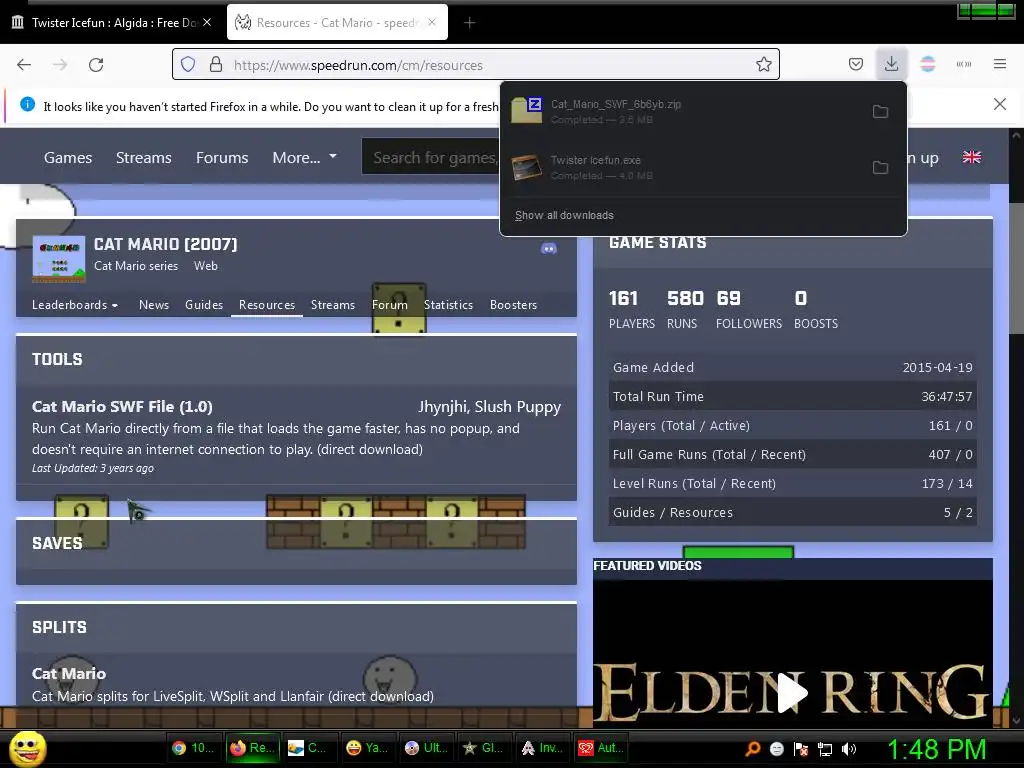This screenshot has width=1024, height=768.
Task: Click the site security padlock icon
Action: [x=216, y=65]
